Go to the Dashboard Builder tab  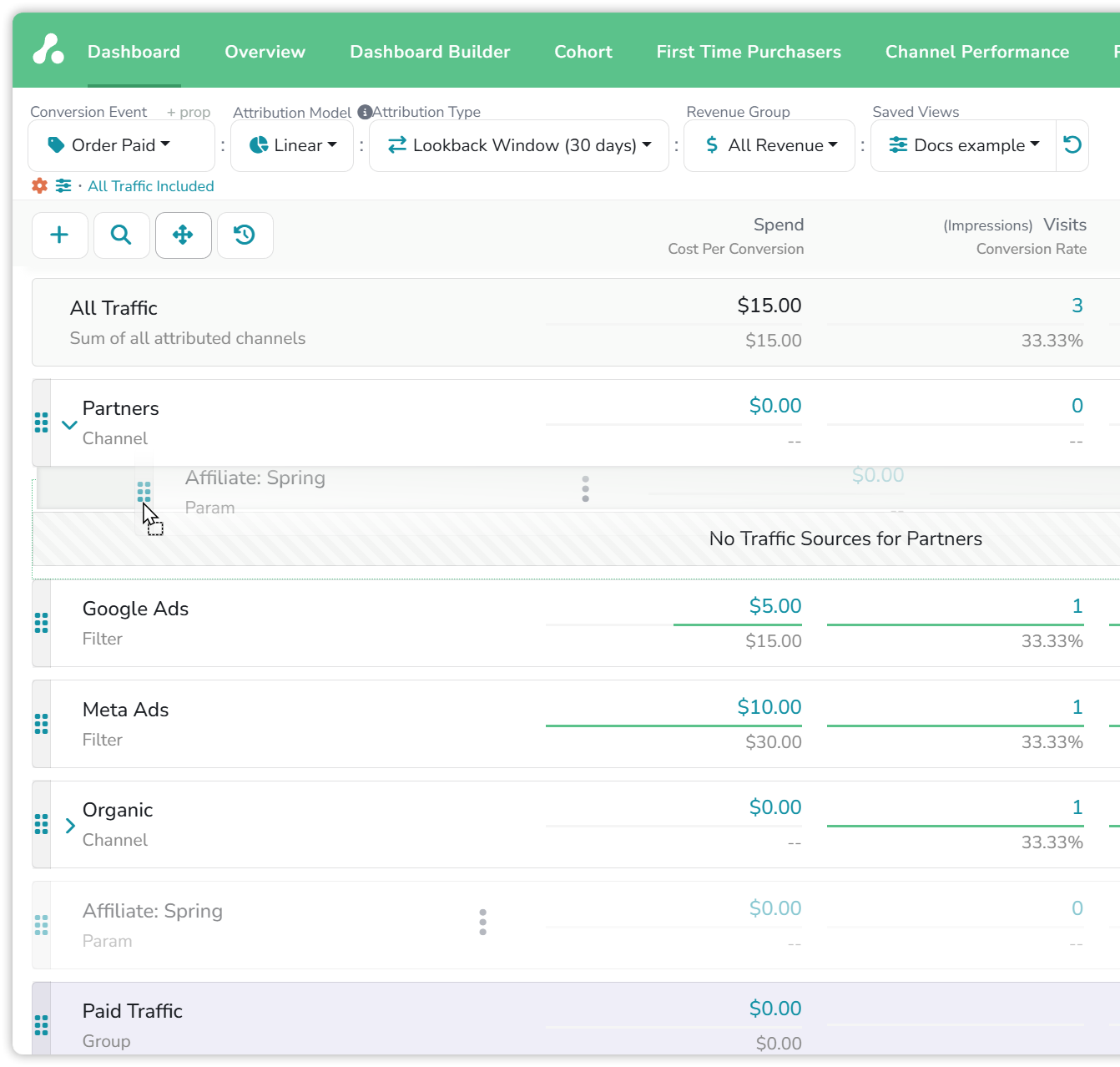tap(430, 52)
